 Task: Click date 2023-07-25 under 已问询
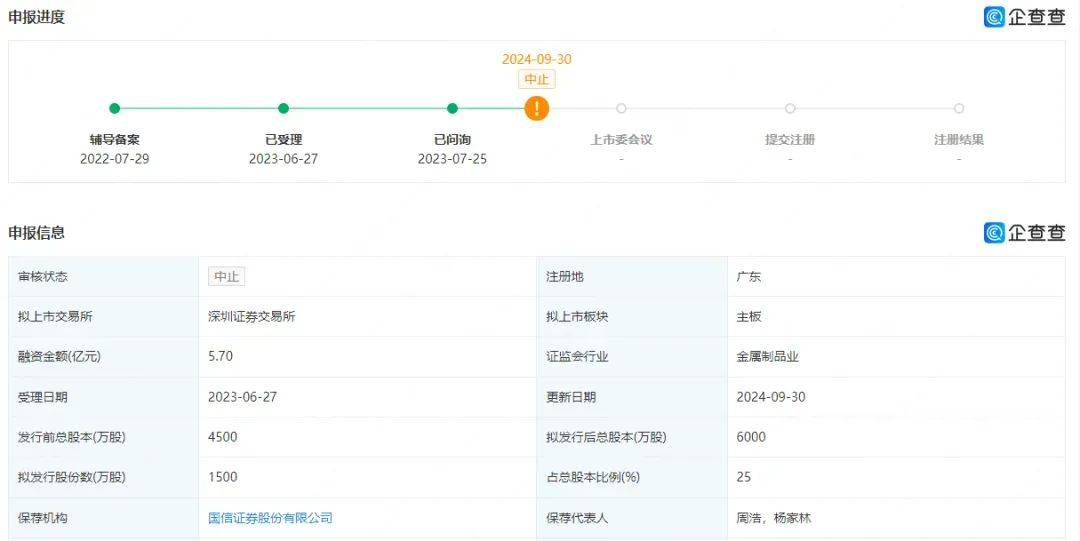click(x=453, y=159)
